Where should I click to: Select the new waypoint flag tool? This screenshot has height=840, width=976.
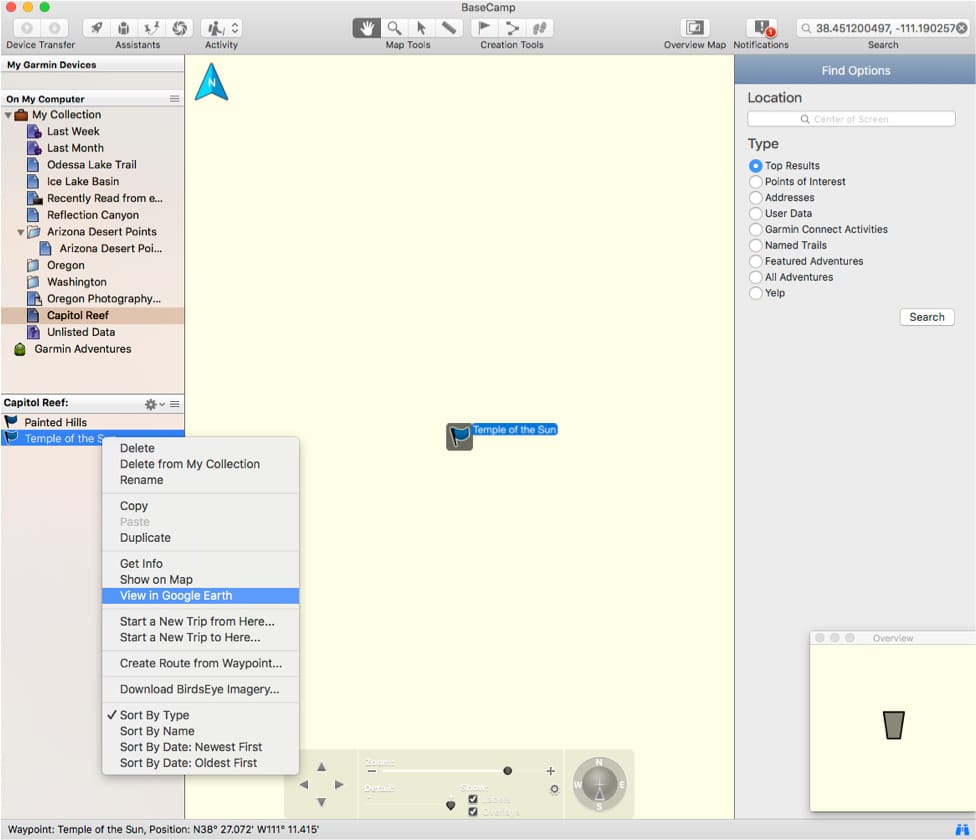485,28
